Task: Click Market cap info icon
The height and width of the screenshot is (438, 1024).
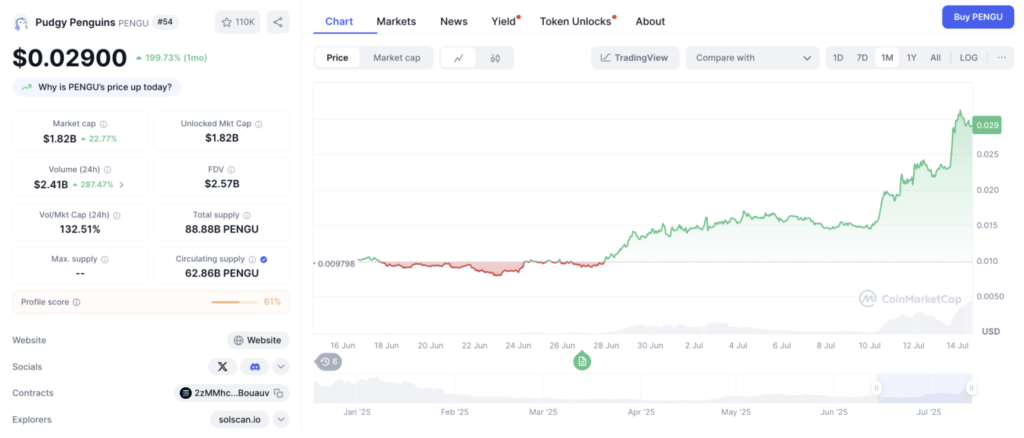Action: point(104,124)
